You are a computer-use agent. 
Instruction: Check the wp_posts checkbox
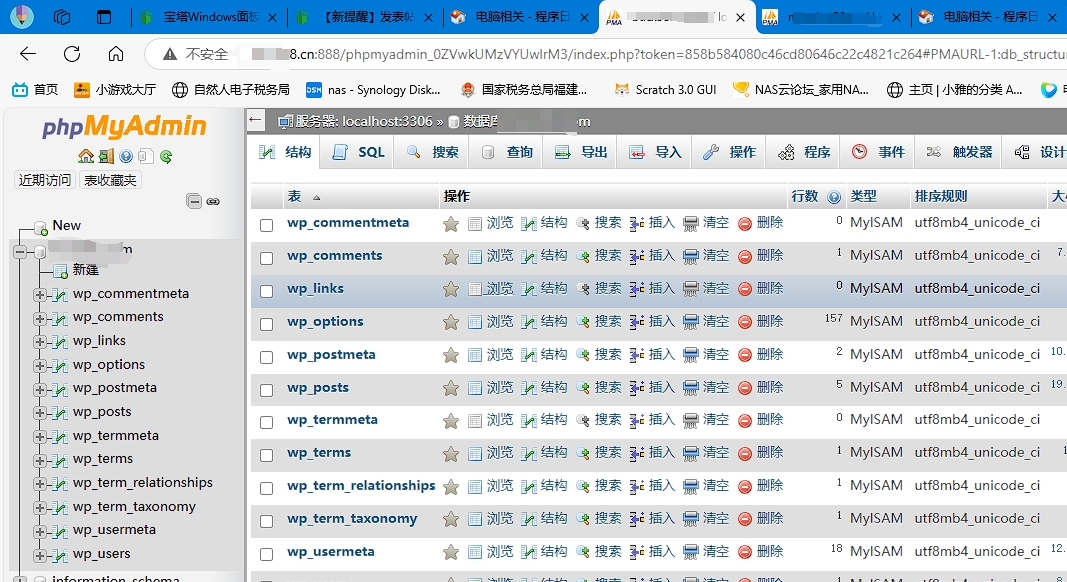pyautogui.click(x=267, y=390)
